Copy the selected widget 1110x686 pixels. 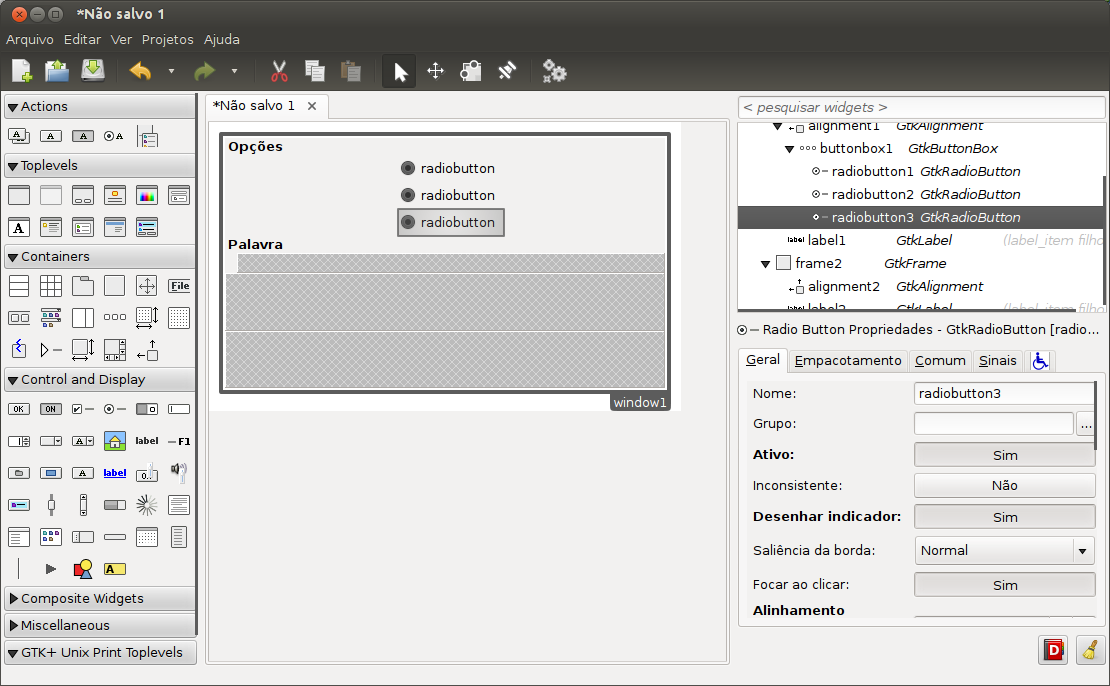314,71
